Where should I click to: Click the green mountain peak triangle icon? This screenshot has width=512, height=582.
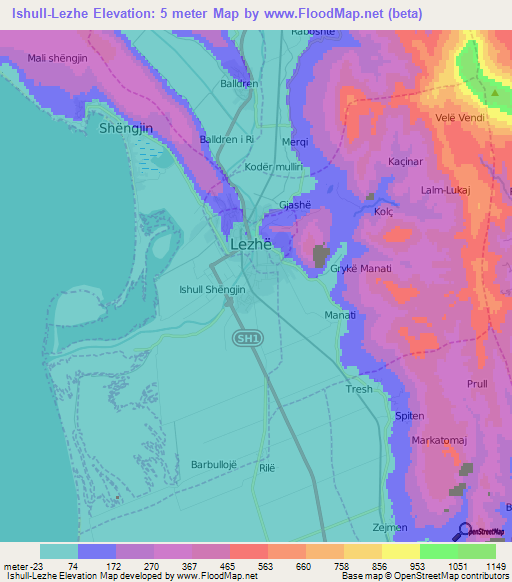click(495, 93)
